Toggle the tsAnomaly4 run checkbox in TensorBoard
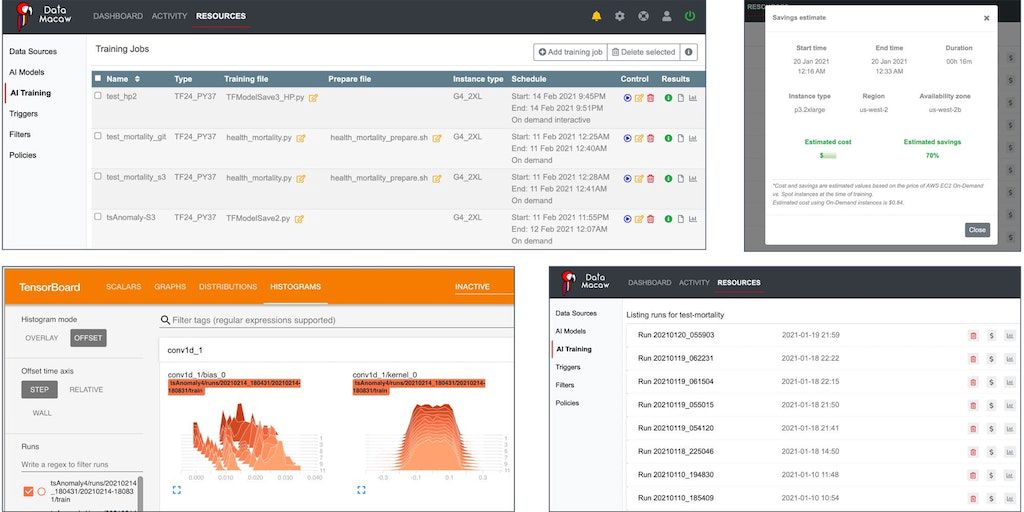 [28, 491]
